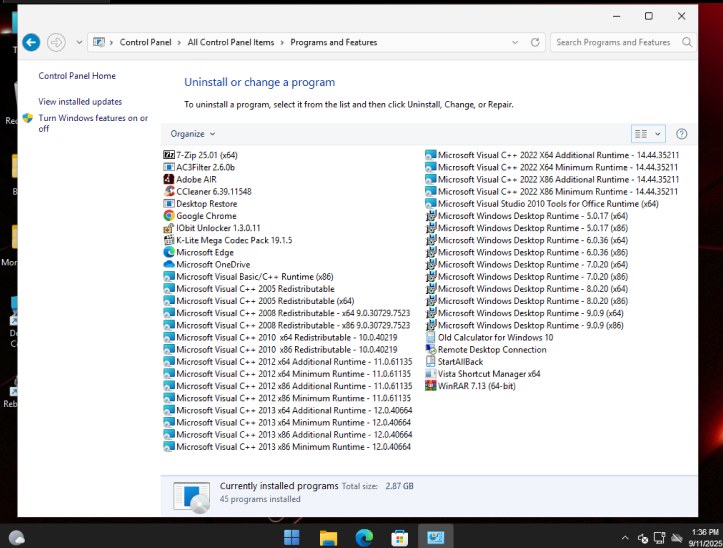Open Microsoft Store from the taskbar
The height and width of the screenshot is (548, 723).
(399, 538)
